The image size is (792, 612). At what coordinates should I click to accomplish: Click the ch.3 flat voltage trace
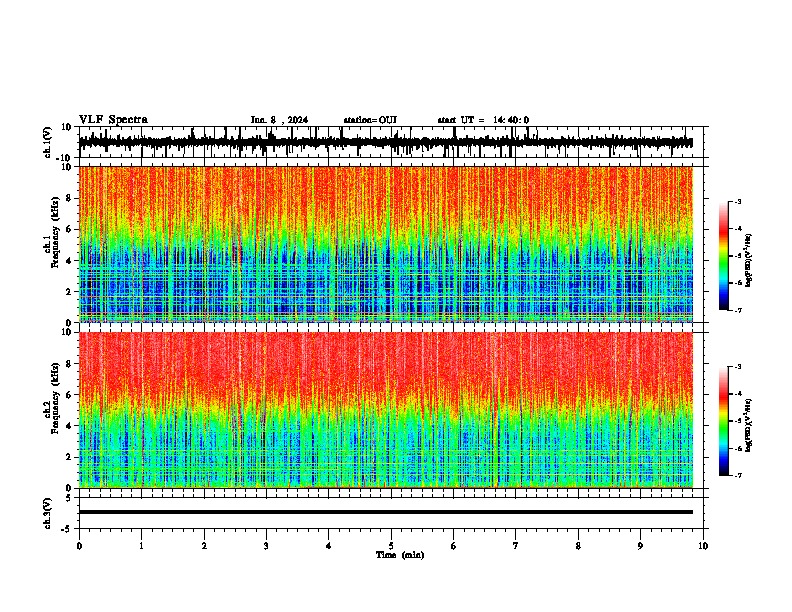[x=385, y=512]
